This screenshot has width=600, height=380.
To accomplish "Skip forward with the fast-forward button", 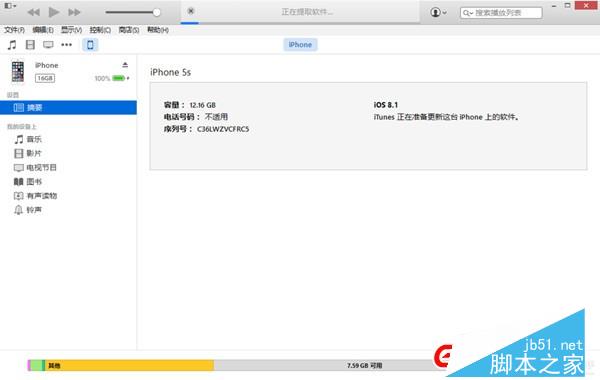I will point(74,12).
